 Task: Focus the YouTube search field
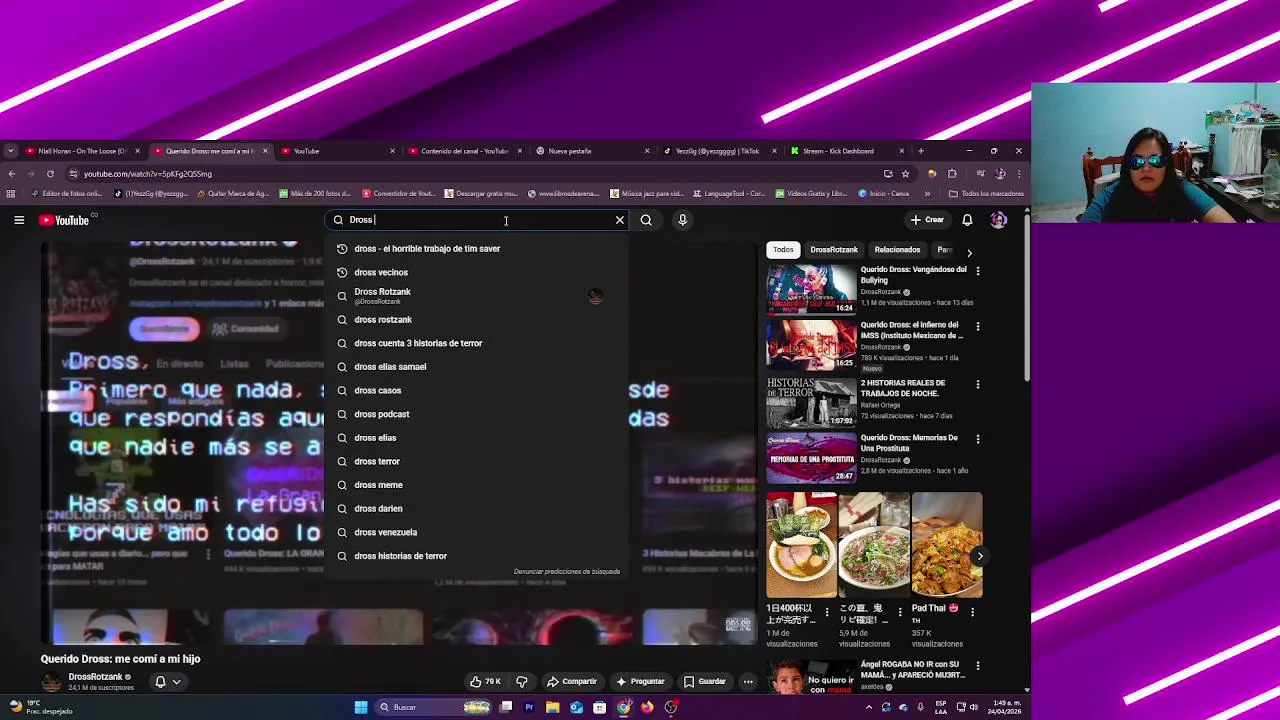[478, 220]
